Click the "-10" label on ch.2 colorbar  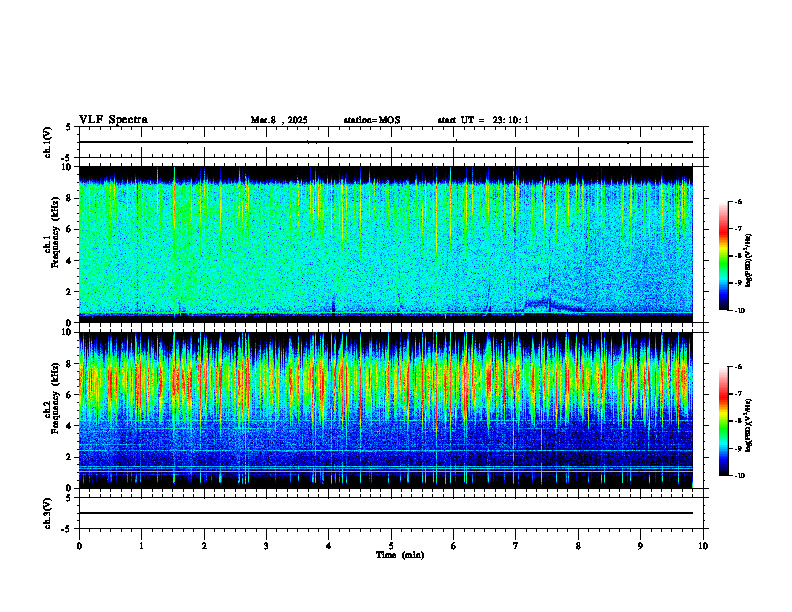tap(740, 476)
